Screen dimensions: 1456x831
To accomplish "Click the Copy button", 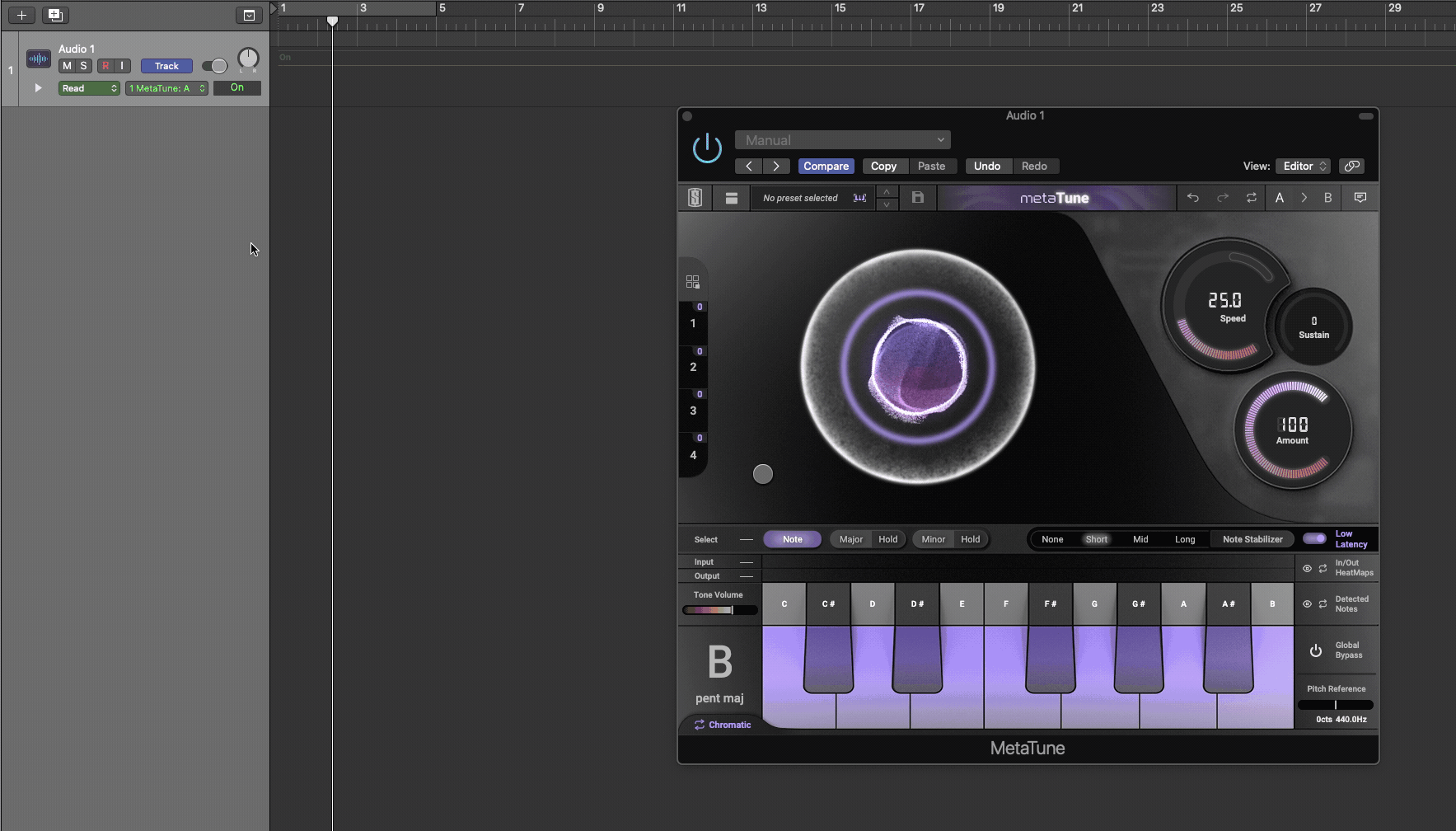I will pos(883,166).
